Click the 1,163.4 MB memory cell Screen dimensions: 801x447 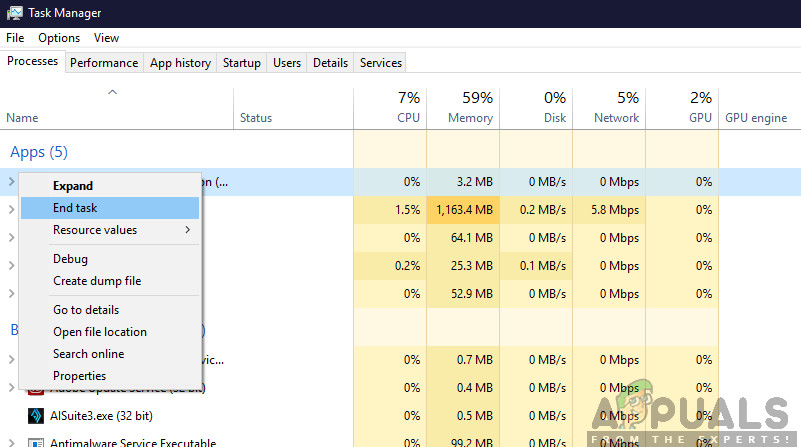coord(463,209)
